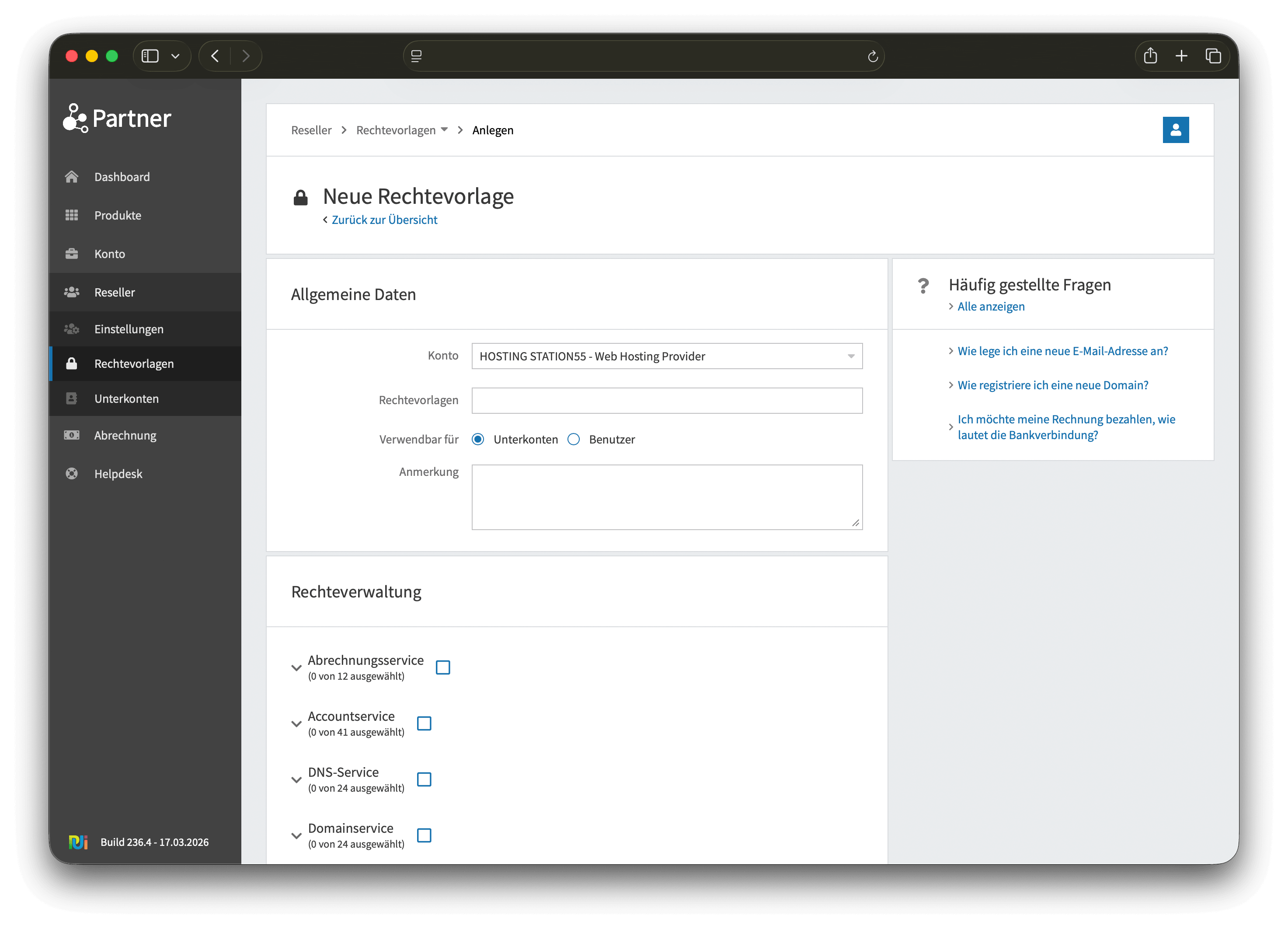Open the Konto dropdown selector
This screenshot has height=929, width=1288.
pos(667,356)
